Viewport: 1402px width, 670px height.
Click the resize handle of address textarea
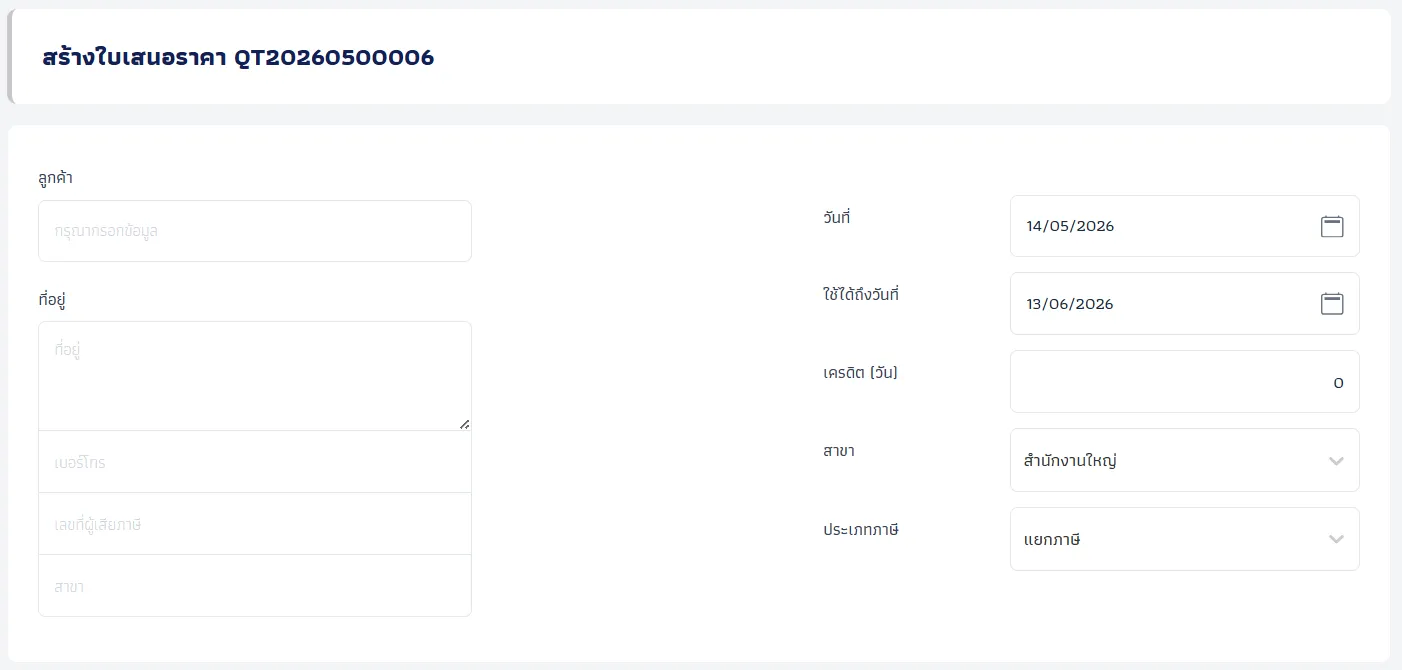click(x=464, y=424)
